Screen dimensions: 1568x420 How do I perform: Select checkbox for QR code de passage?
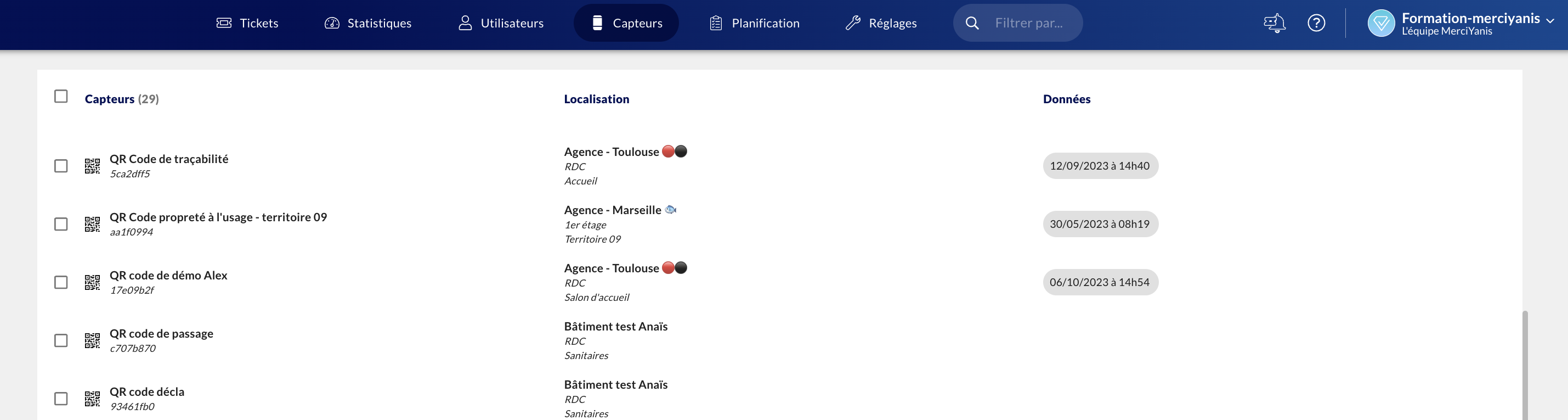(x=61, y=340)
